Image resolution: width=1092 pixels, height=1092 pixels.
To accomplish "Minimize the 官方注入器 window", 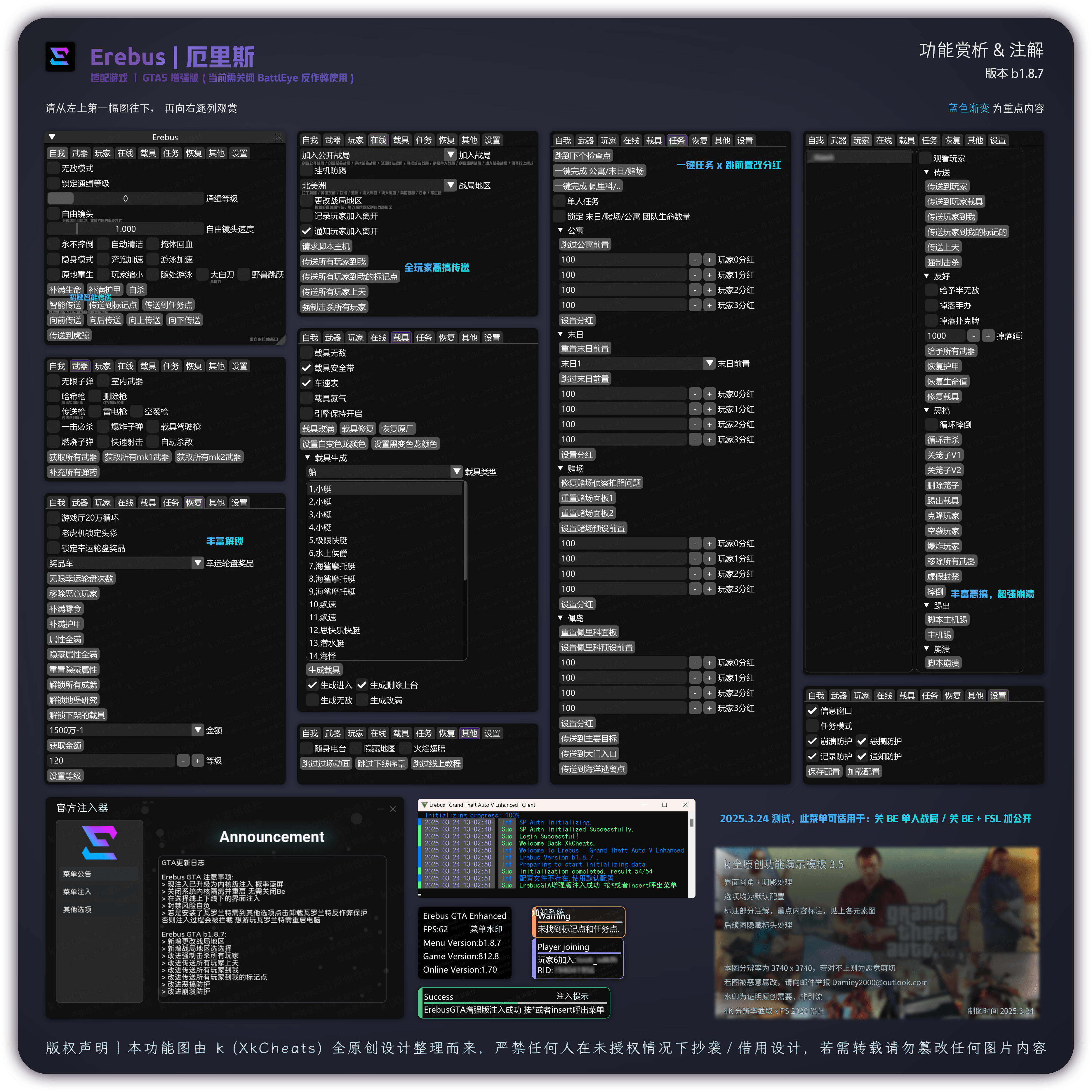I will pos(380,809).
